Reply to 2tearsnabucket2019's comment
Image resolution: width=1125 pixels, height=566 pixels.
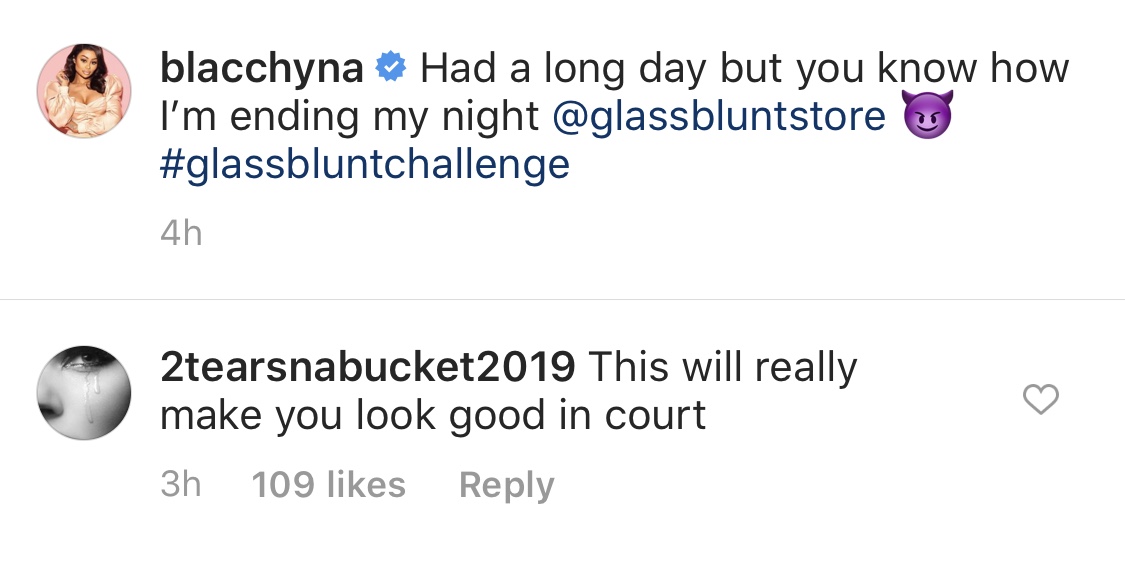pyautogui.click(x=506, y=485)
